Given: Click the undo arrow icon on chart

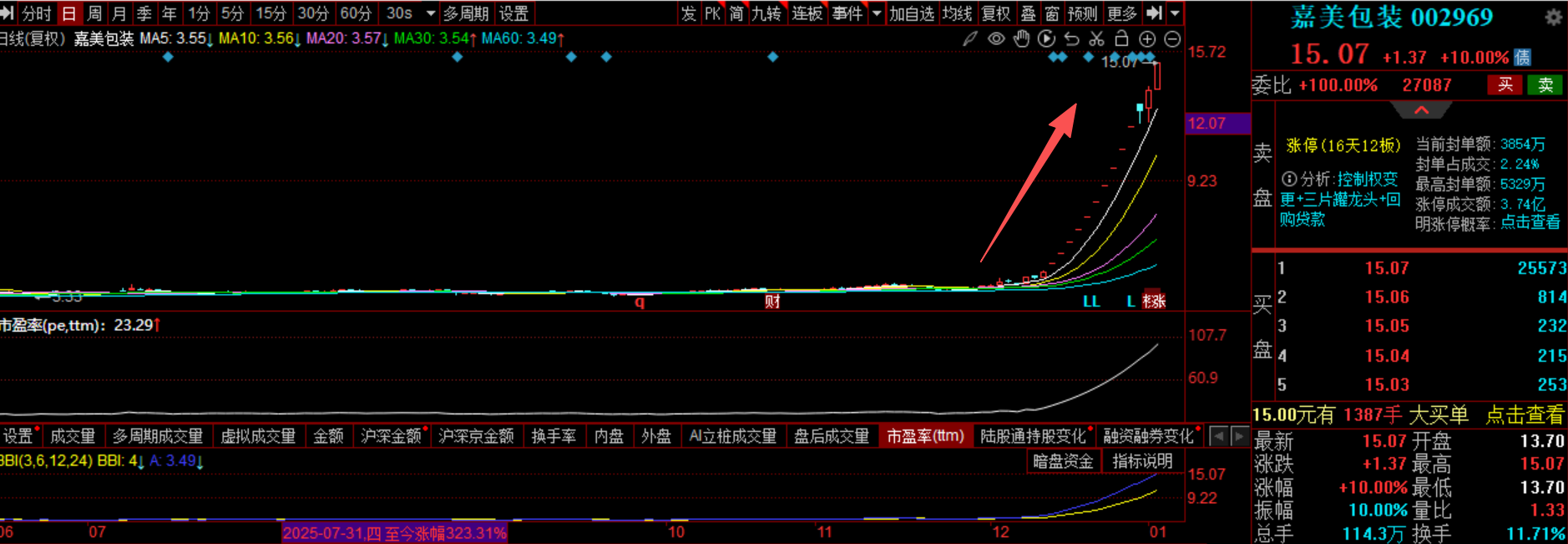Looking at the screenshot, I should pos(1072,38).
